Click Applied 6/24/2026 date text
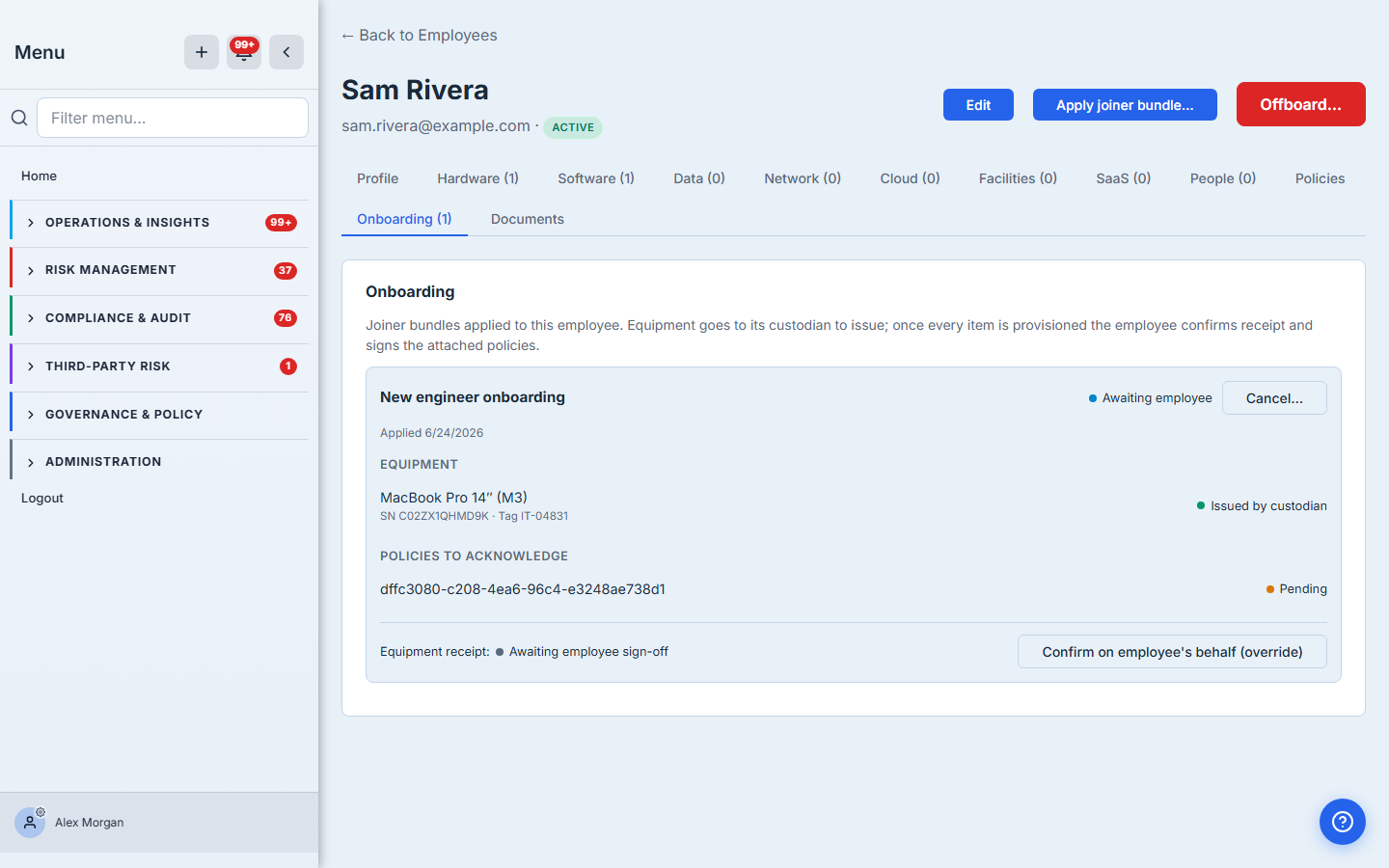 (x=432, y=433)
